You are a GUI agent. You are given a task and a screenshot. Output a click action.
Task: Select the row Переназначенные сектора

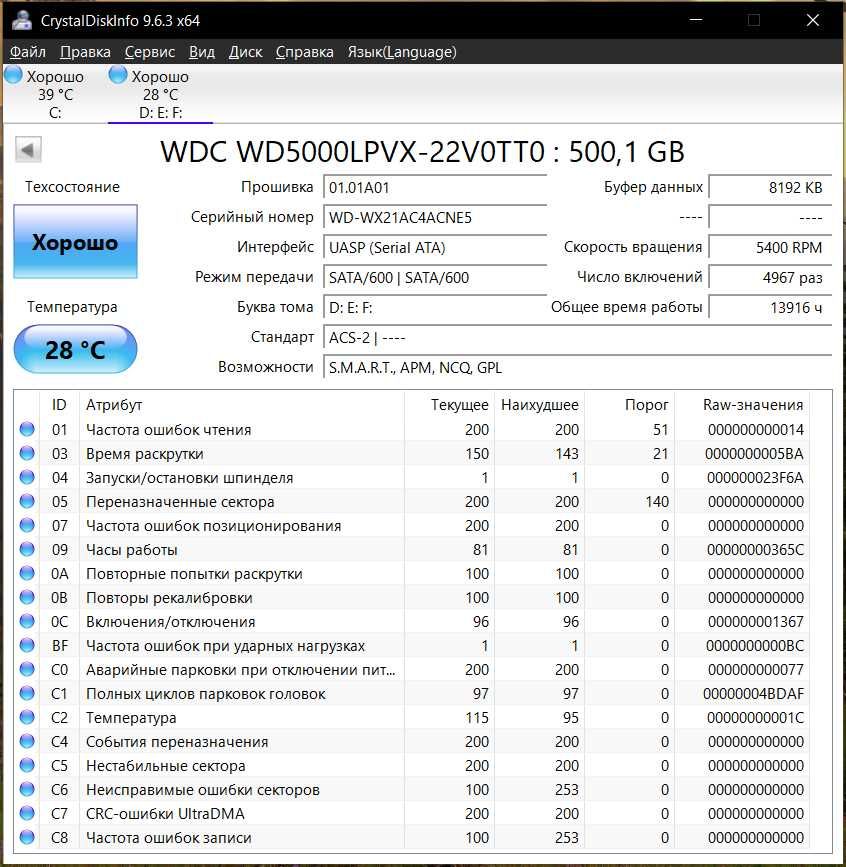412,502
